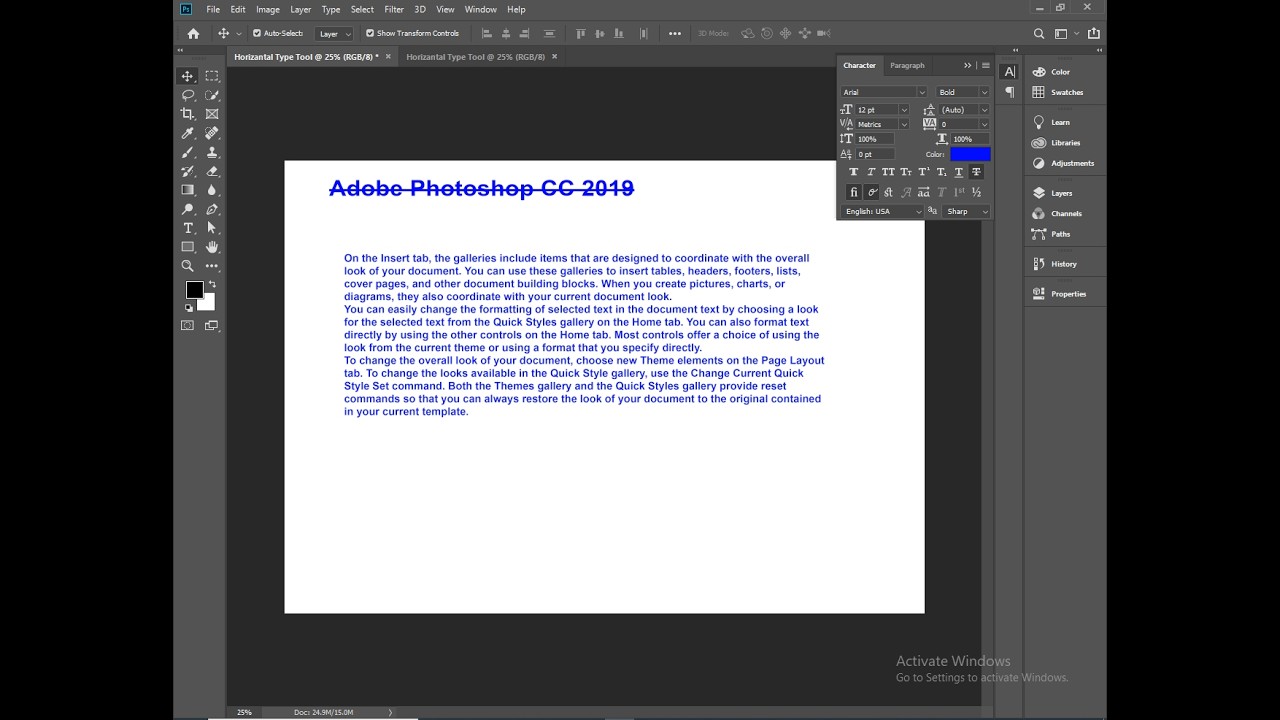Toggle Show Transform Controls checkbox

(370, 33)
